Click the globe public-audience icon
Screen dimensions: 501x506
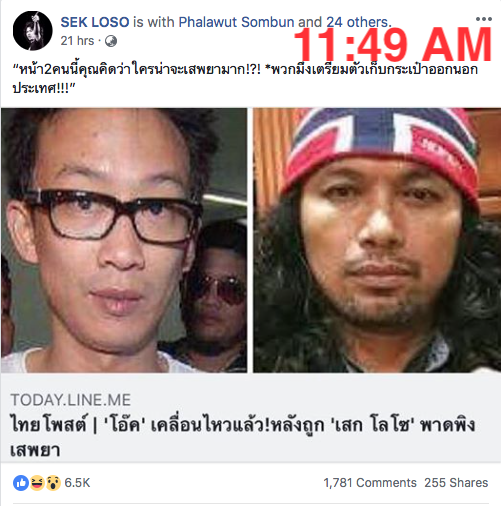(x=111, y=41)
